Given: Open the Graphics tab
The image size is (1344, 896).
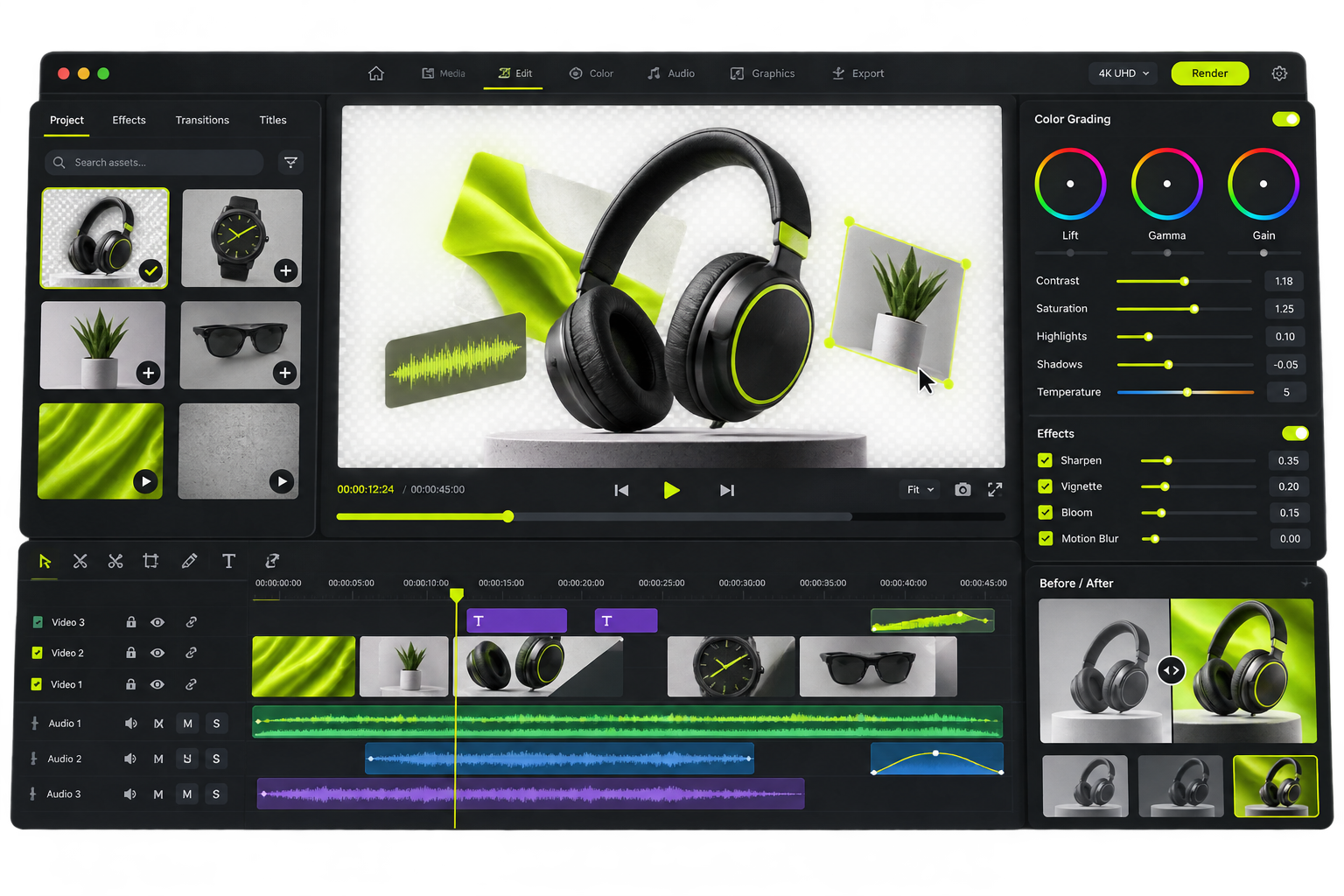Looking at the screenshot, I should coord(763,73).
